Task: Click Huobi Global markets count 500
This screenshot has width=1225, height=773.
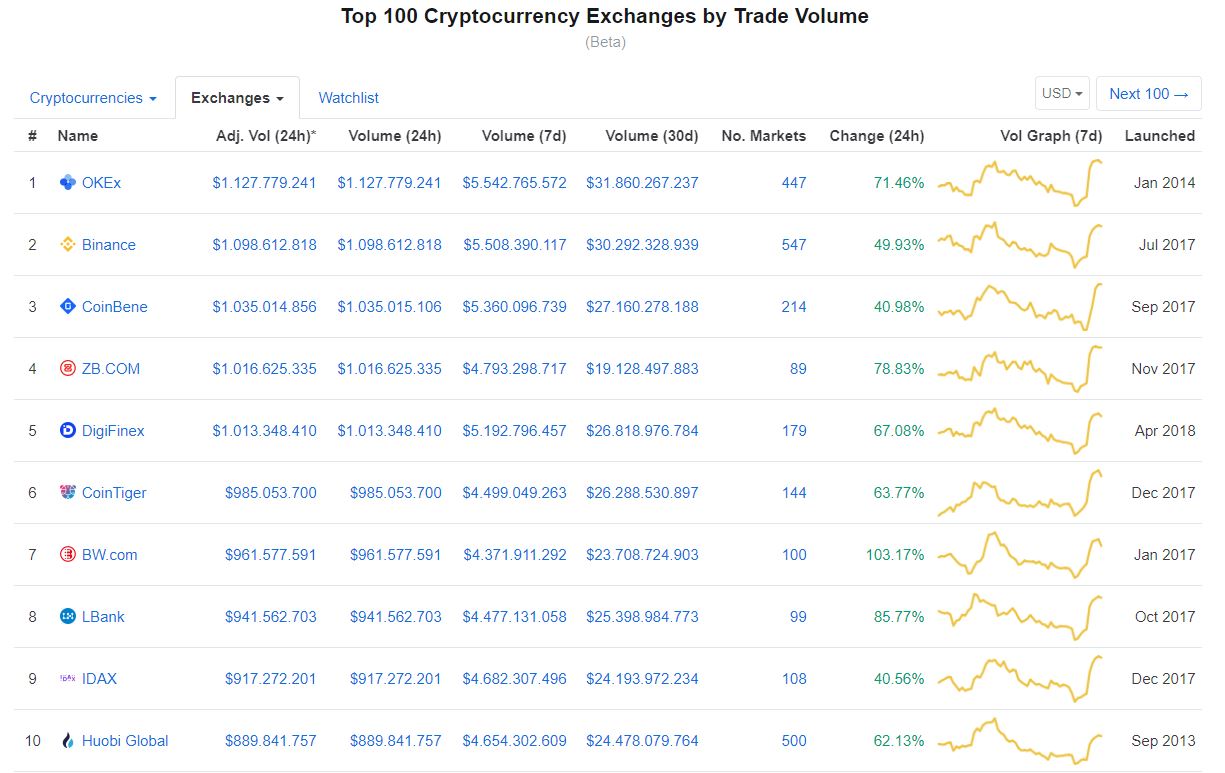Action: click(794, 741)
